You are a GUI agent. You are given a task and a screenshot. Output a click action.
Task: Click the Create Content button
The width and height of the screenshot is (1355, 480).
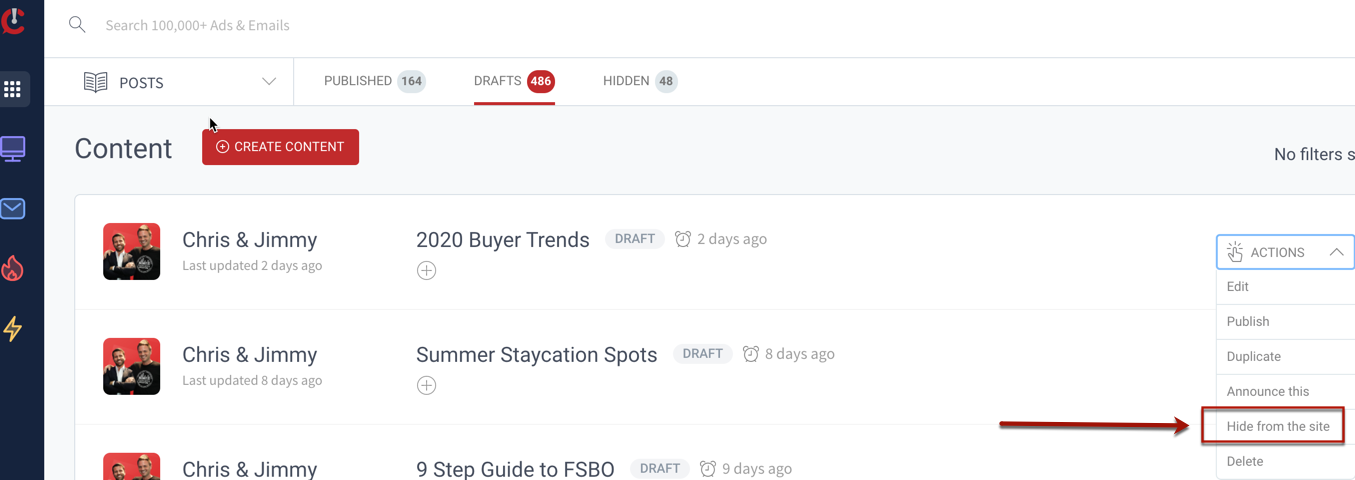click(280, 147)
